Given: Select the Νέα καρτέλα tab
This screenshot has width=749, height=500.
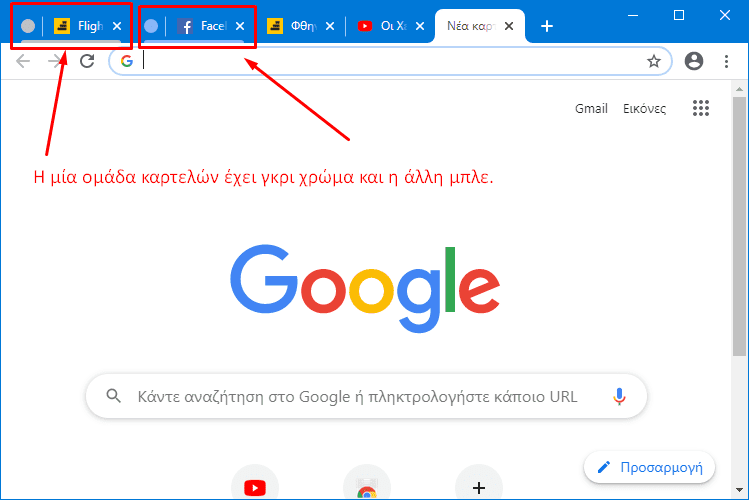Looking at the screenshot, I should pos(480,26).
